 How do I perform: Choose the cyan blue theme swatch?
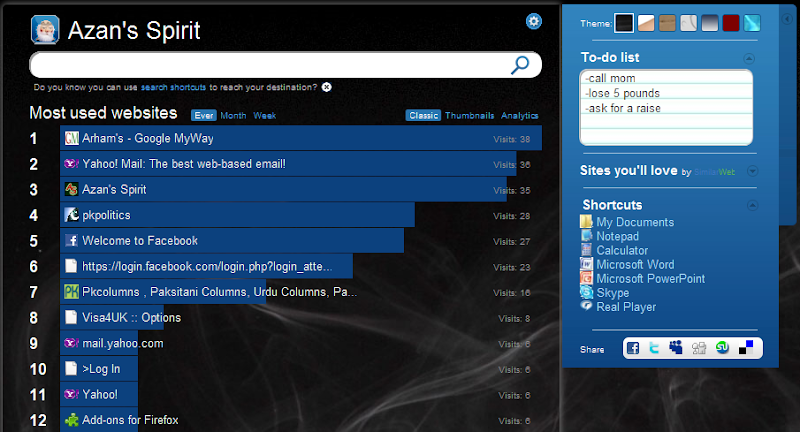[752, 23]
